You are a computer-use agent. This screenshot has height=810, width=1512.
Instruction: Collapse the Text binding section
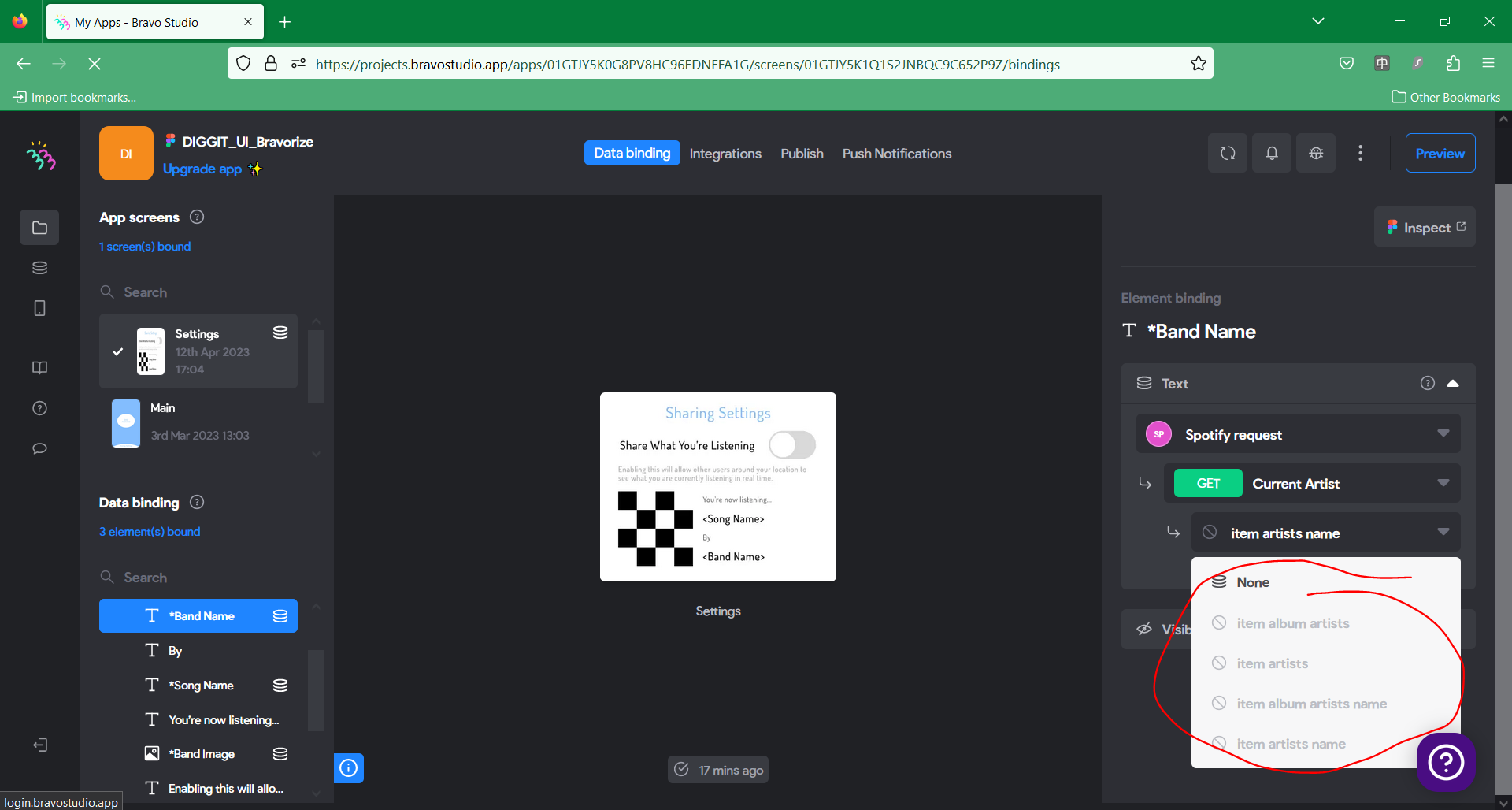(x=1453, y=383)
